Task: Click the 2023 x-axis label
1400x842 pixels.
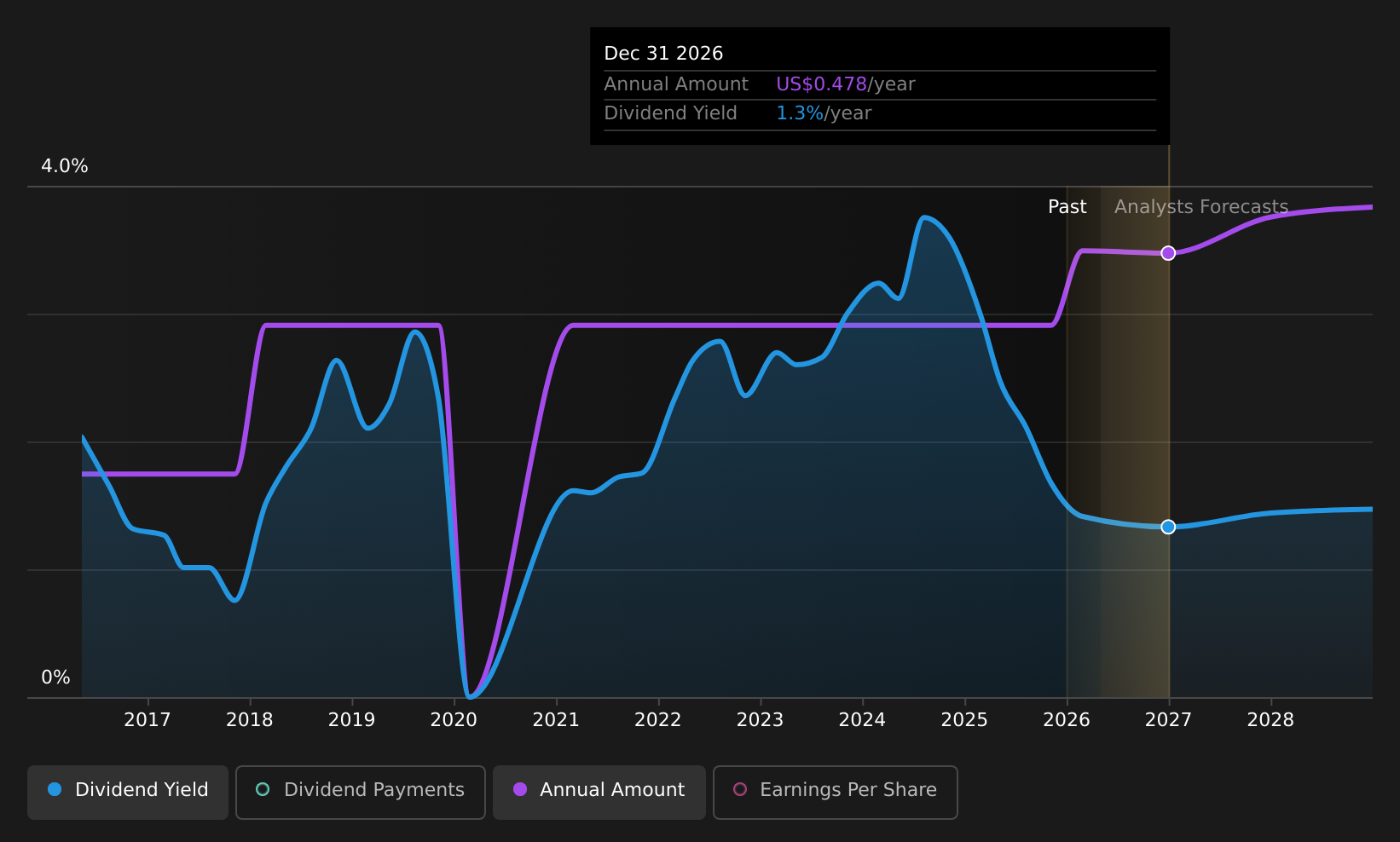Action: [760, 720]
